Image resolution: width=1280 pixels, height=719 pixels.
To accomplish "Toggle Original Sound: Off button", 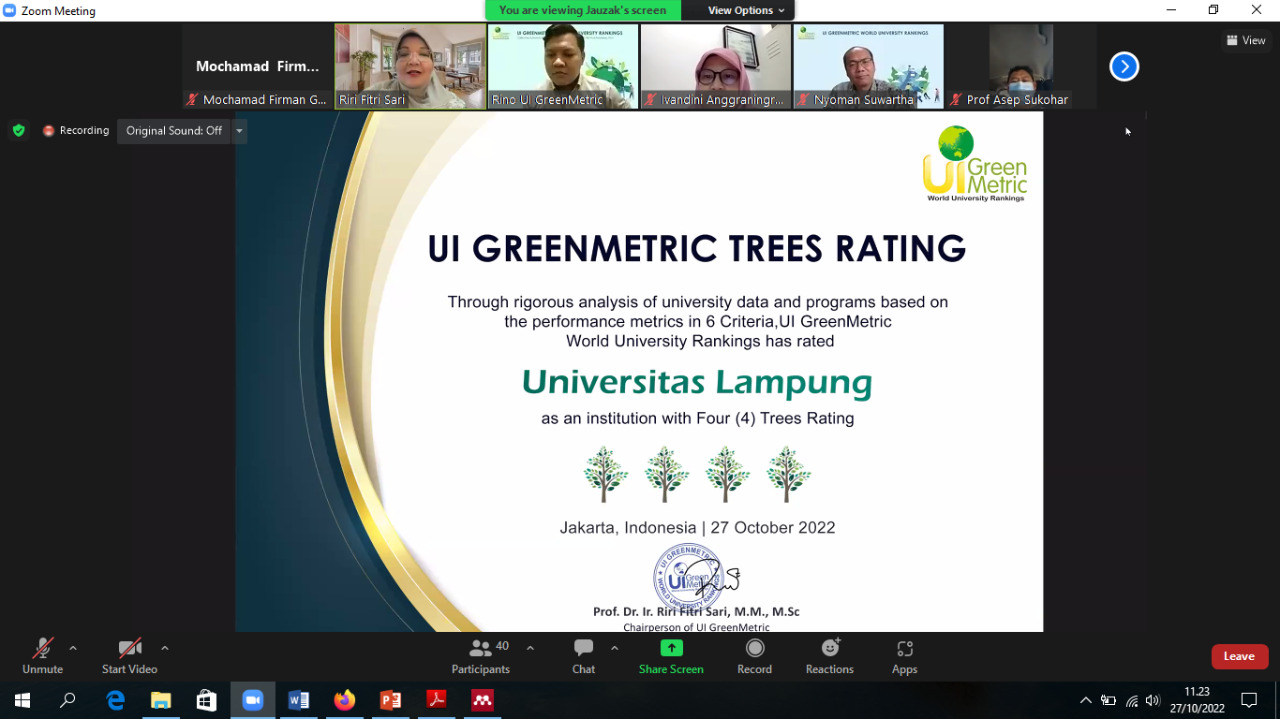I will tap(174, 131).
